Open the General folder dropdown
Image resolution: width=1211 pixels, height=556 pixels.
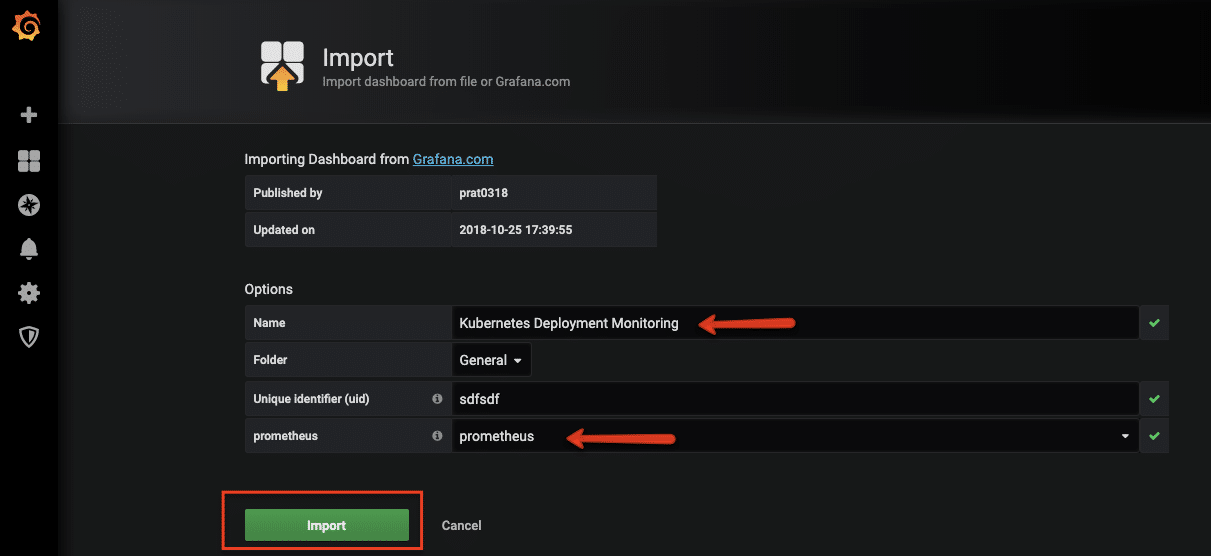[x=491, y=360]
